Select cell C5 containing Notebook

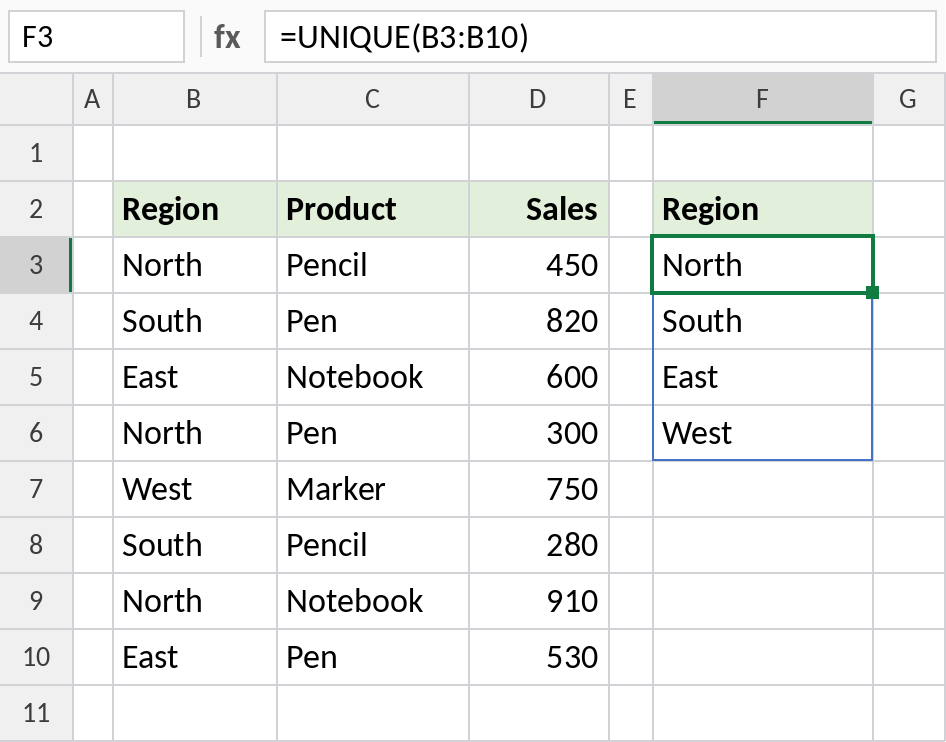373,377
